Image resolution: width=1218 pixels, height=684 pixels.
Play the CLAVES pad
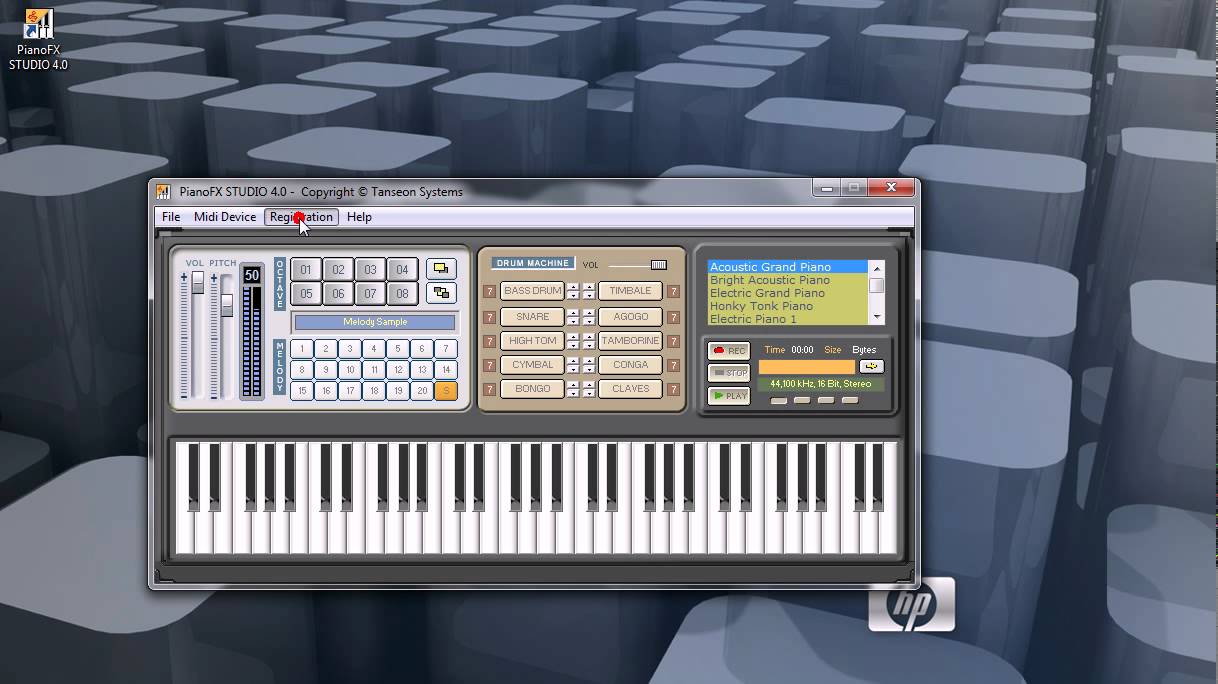point(630,389)
